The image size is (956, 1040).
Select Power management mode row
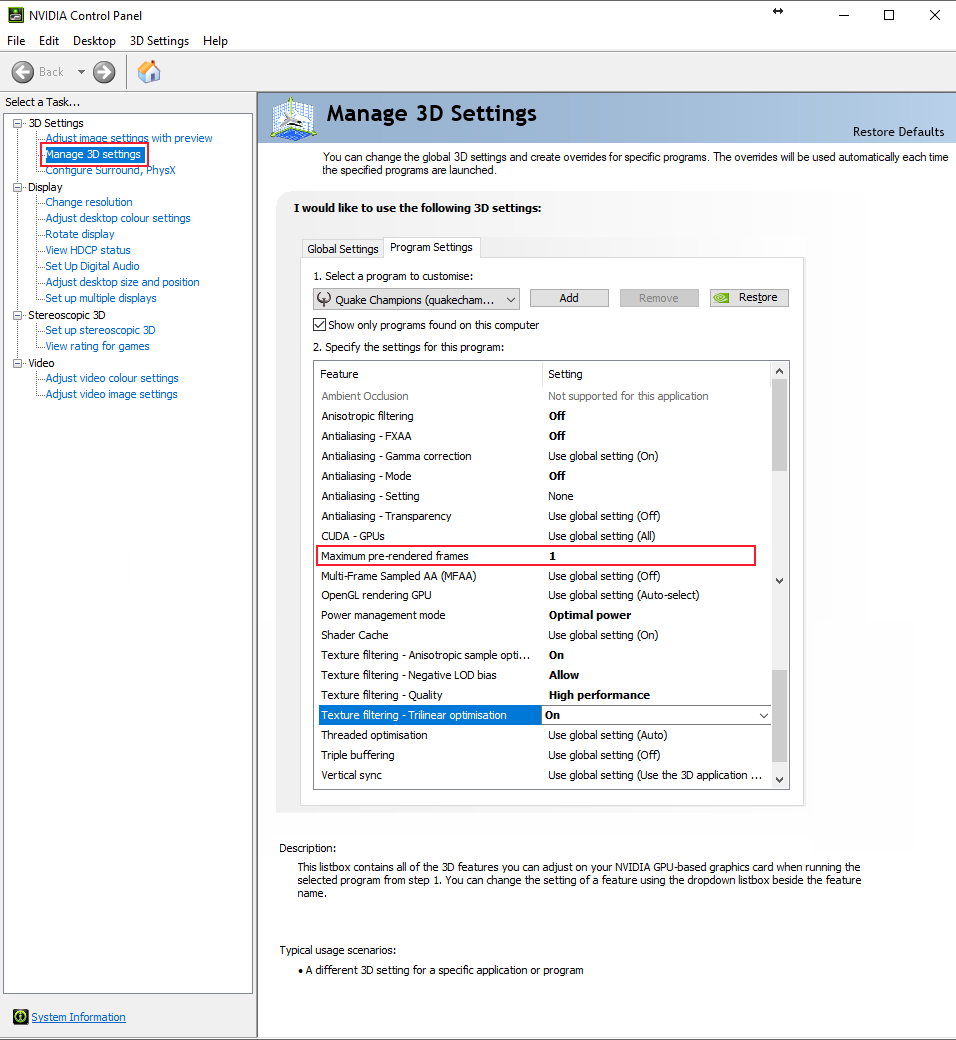(543, 615)
